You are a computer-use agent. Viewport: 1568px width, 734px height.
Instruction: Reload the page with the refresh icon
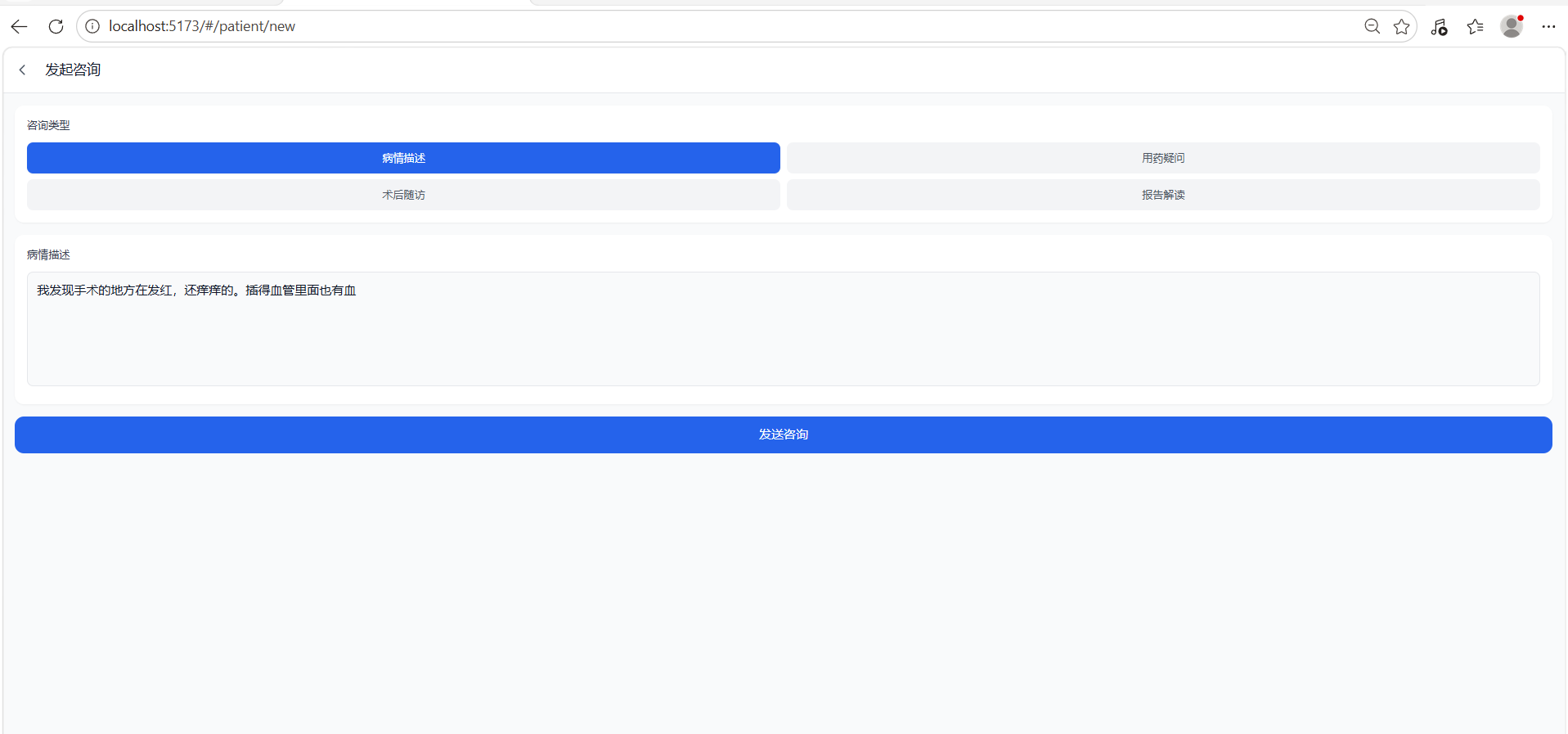tap(56, 26)
